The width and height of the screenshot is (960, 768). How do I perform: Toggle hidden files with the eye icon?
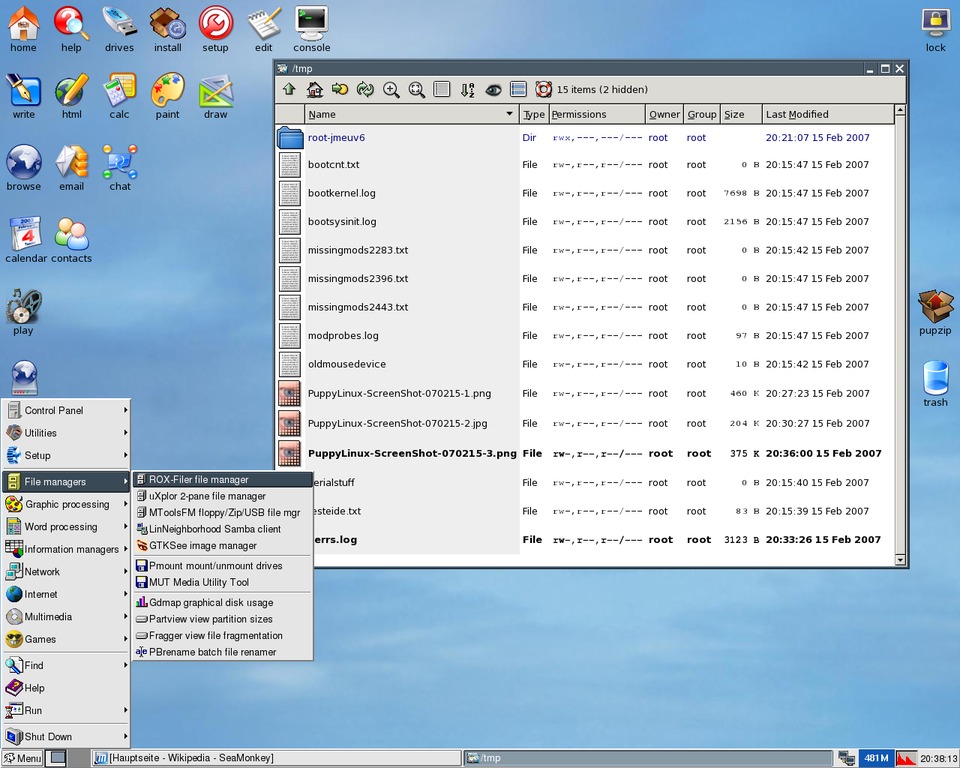point(493,90)
